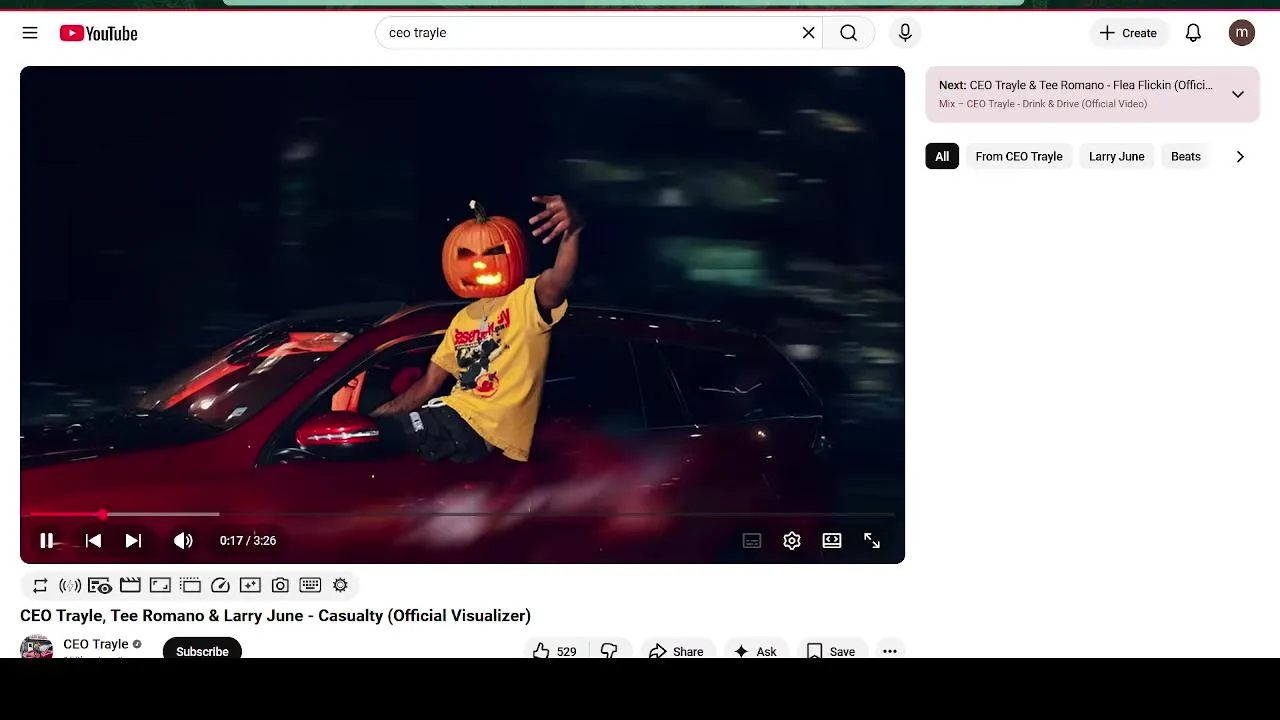This screenshot has width=1280, height=720.
Task: Click the Ask button
Action: (756, 650)
